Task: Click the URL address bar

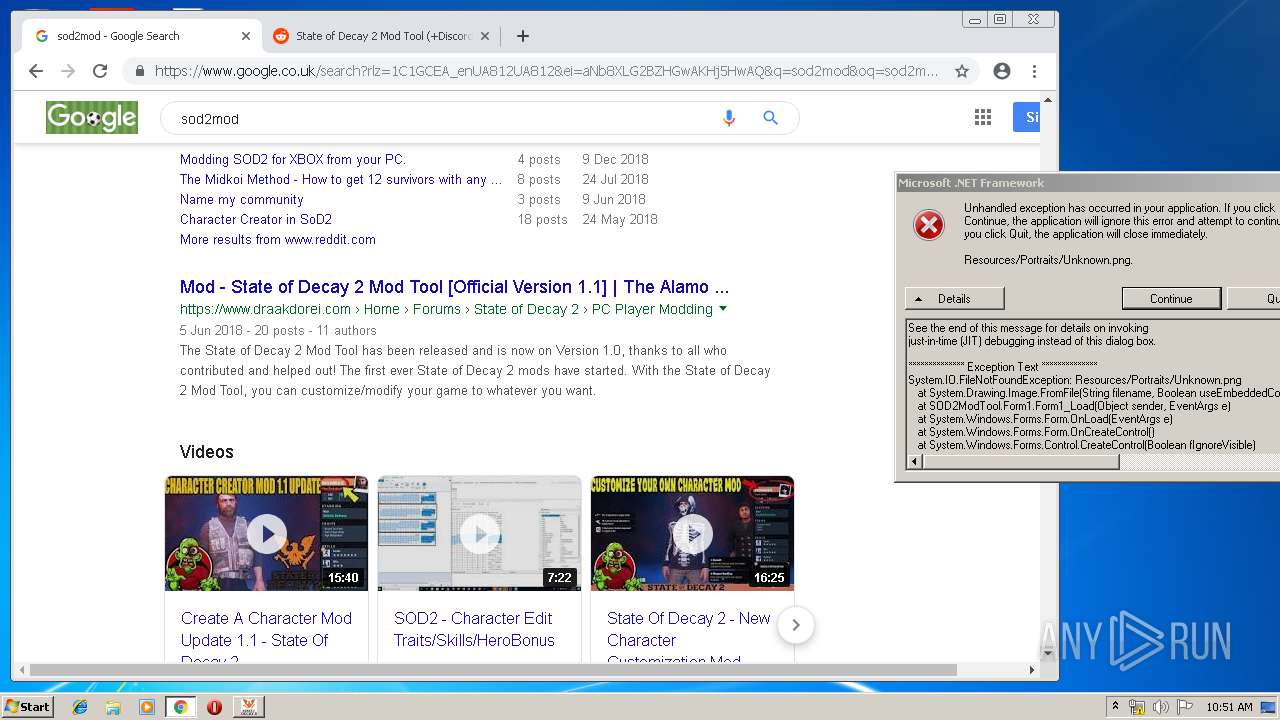Action: pyautogui.click(x=546, y=71)
